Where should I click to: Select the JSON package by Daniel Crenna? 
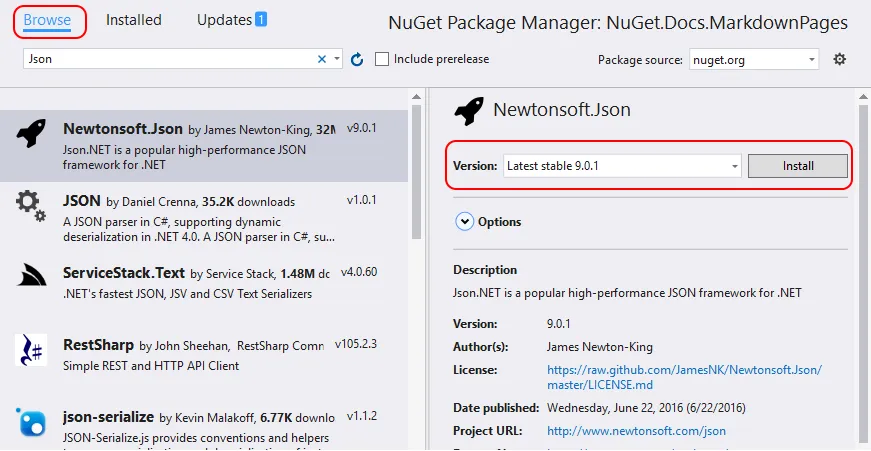coord(204,218)
